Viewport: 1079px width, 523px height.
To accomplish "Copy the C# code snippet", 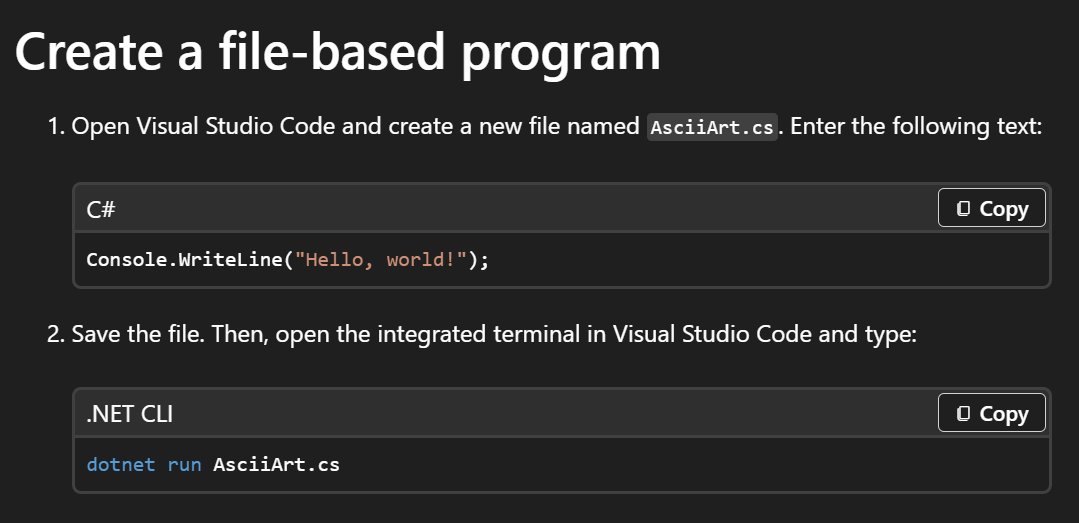I will pyautogui.click(x=992, y=208).
